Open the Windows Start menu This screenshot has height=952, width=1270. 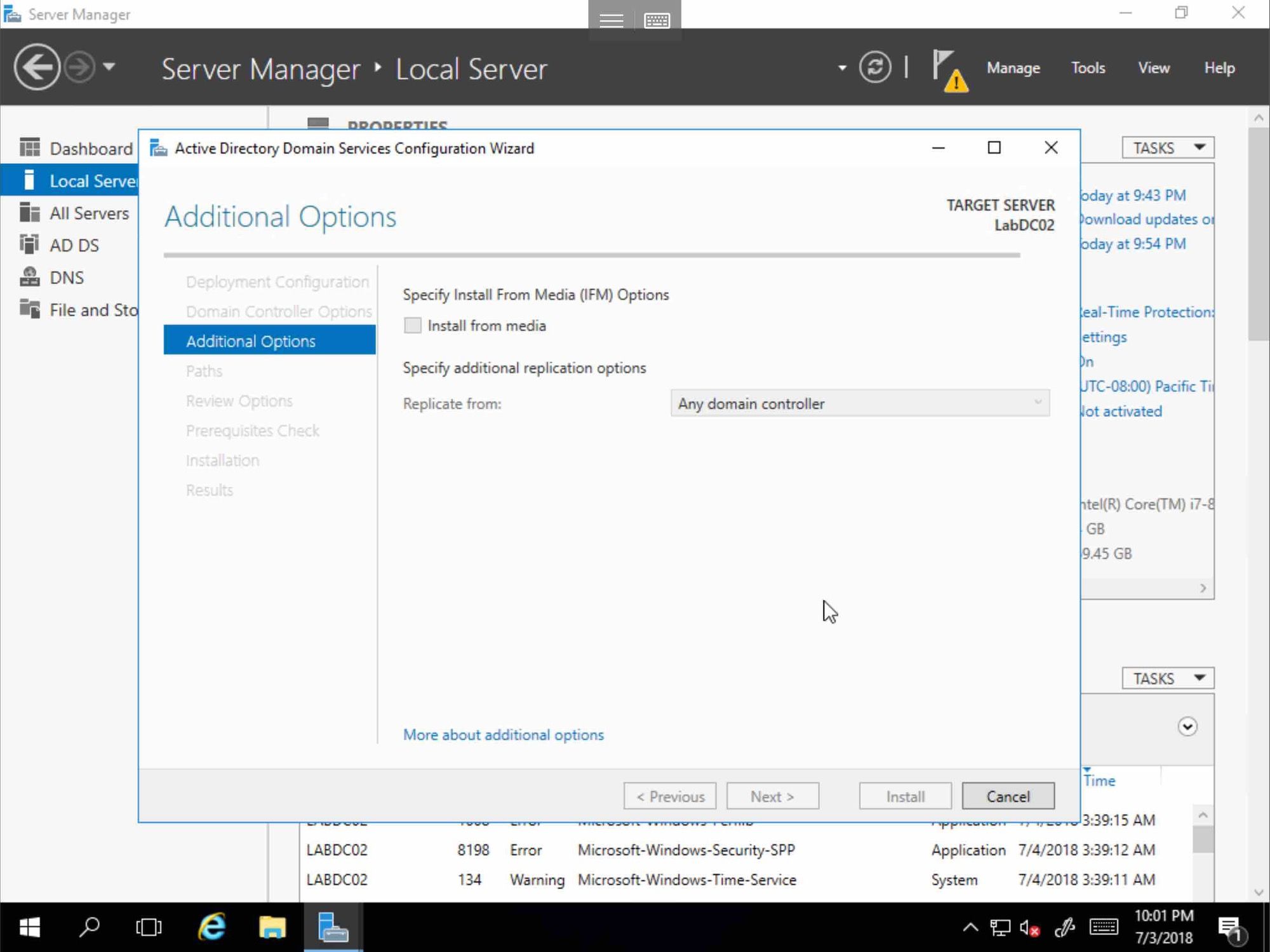(29, 927)
